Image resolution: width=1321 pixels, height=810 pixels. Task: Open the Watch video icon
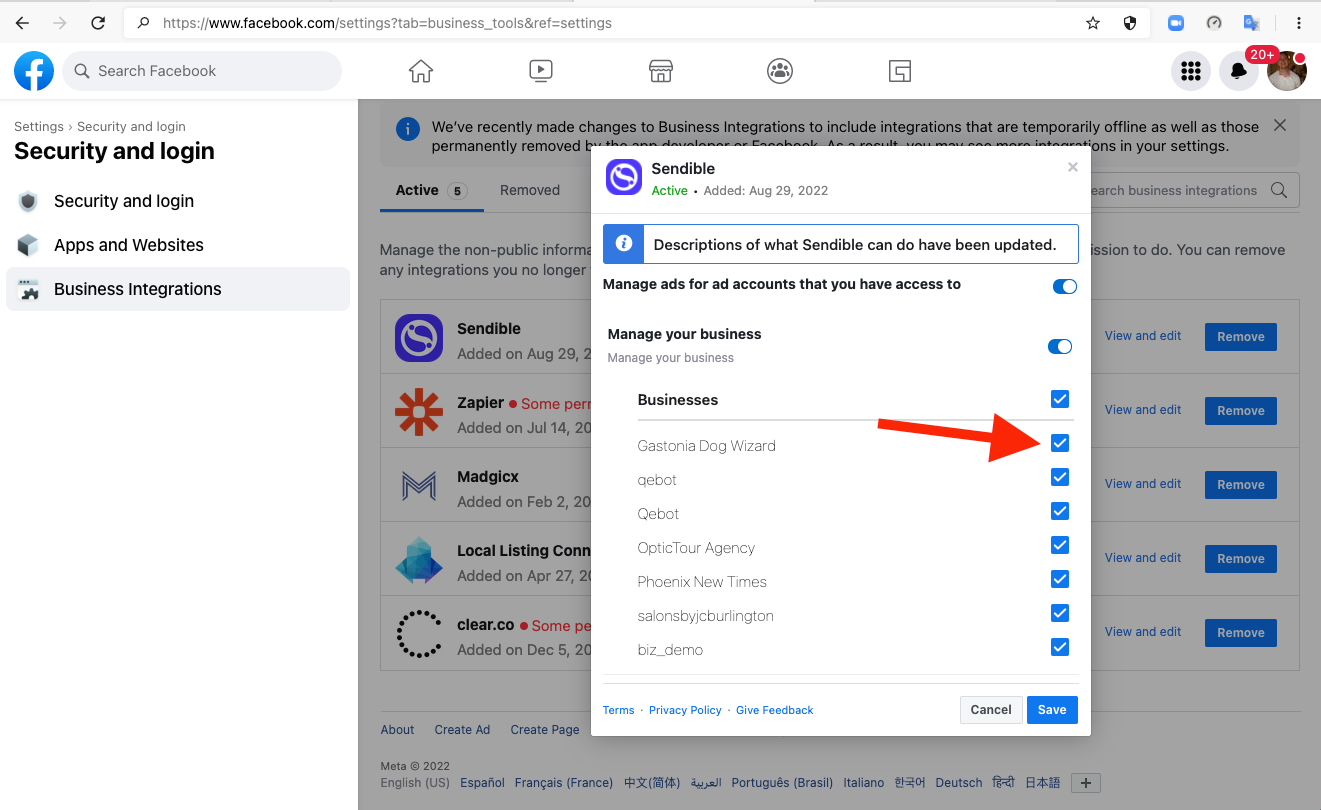pos(540,71)
